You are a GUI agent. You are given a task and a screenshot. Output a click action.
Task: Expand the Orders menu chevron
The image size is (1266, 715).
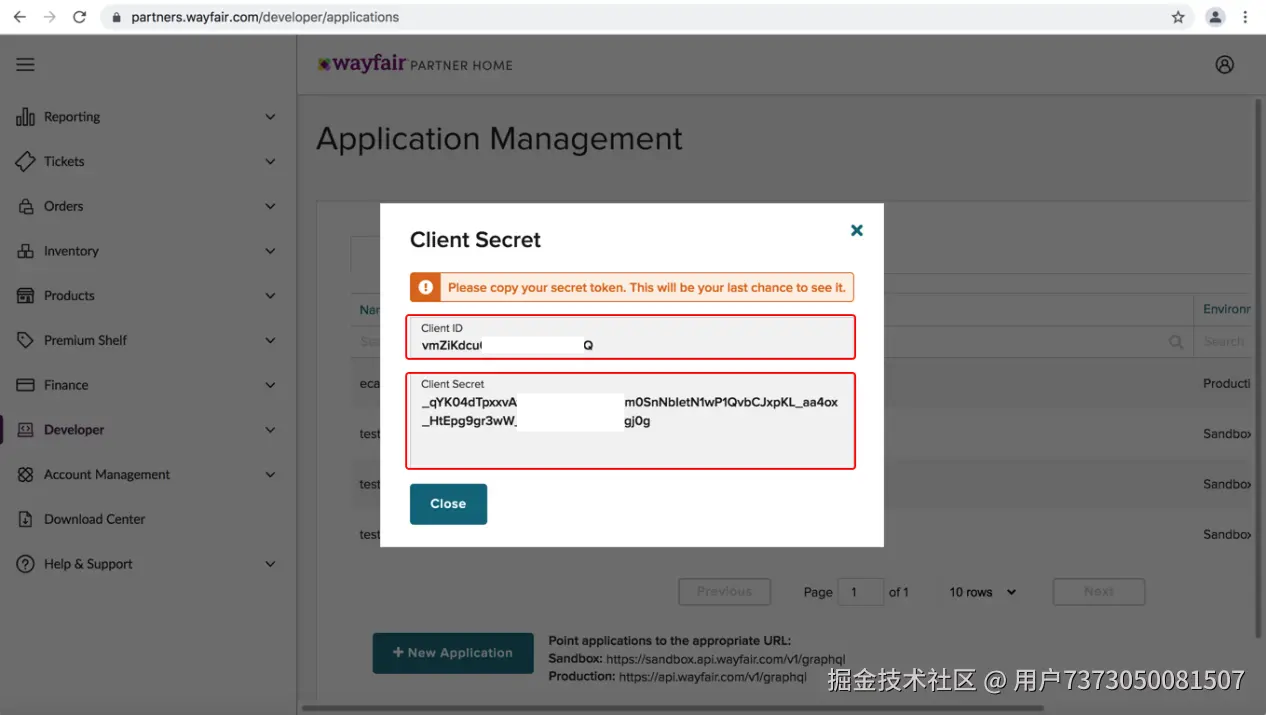click(270, 206)
